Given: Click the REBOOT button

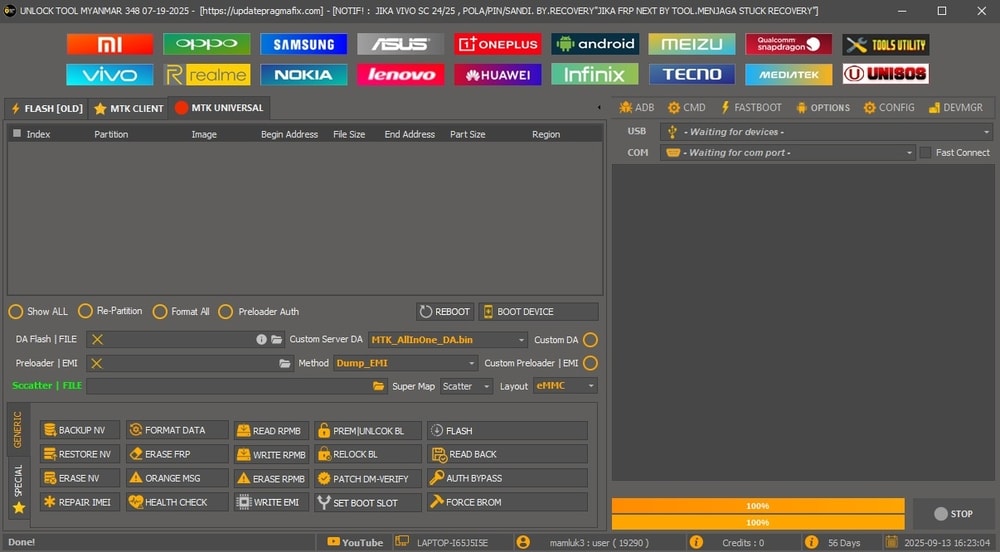Looking at the screenshot, I should click(x=445, y=312).
